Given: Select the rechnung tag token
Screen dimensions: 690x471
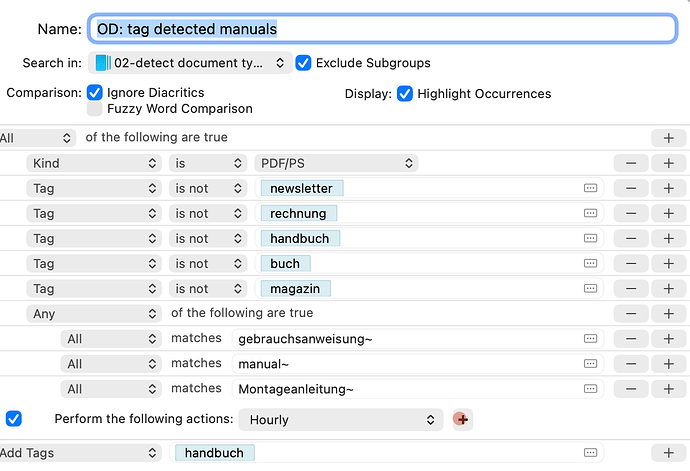Looking at the screenshot, I should click(299, 213).
